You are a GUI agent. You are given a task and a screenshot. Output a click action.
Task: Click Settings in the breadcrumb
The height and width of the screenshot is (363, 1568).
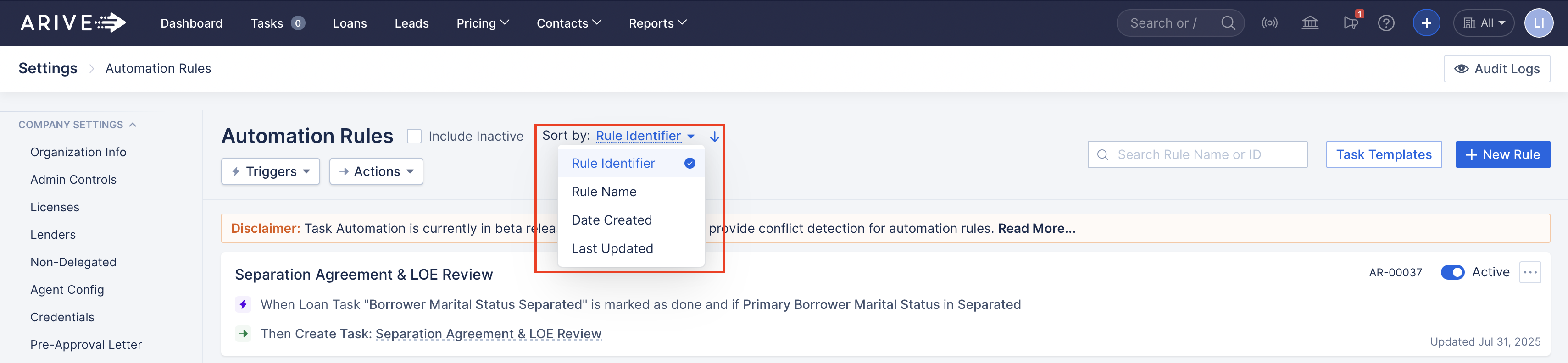[x=48, y=68]
